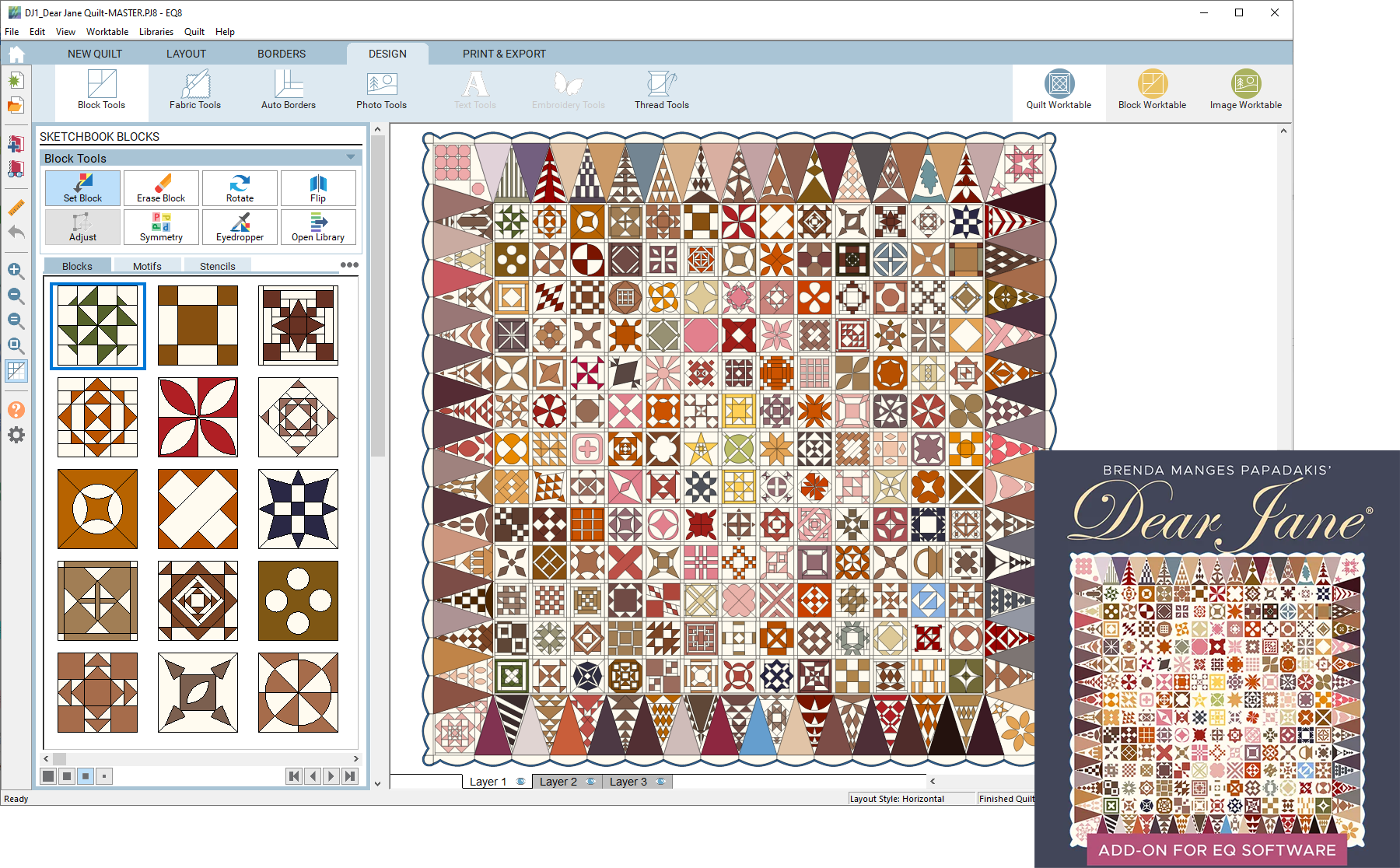Switch to the Motifs tab
This screenshot has height=868, width=1400.
tap(147, 266)
